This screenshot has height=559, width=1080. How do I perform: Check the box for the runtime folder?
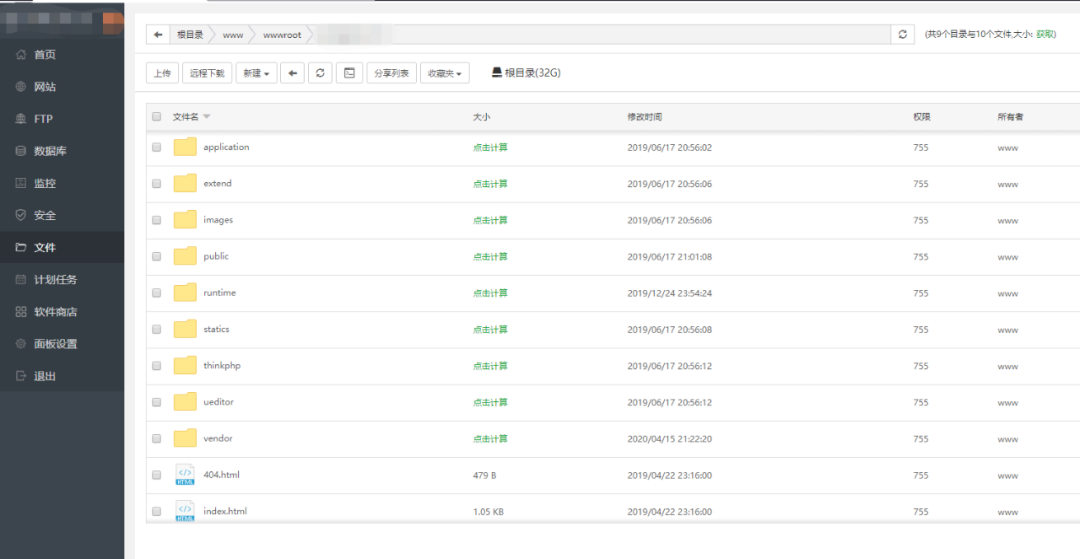[x=156, y=293]
